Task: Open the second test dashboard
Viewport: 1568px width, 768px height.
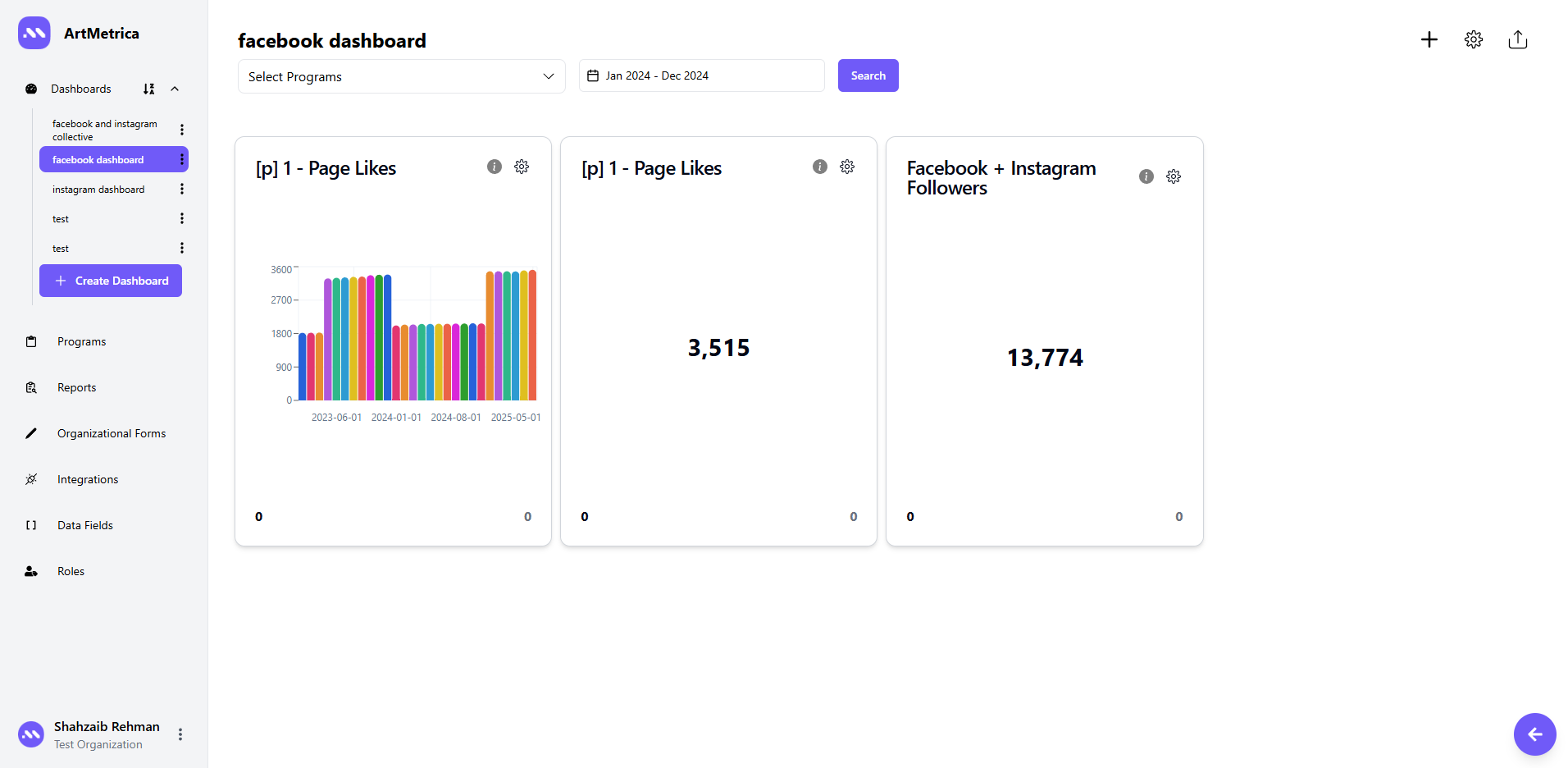Action: coord(61,248)
